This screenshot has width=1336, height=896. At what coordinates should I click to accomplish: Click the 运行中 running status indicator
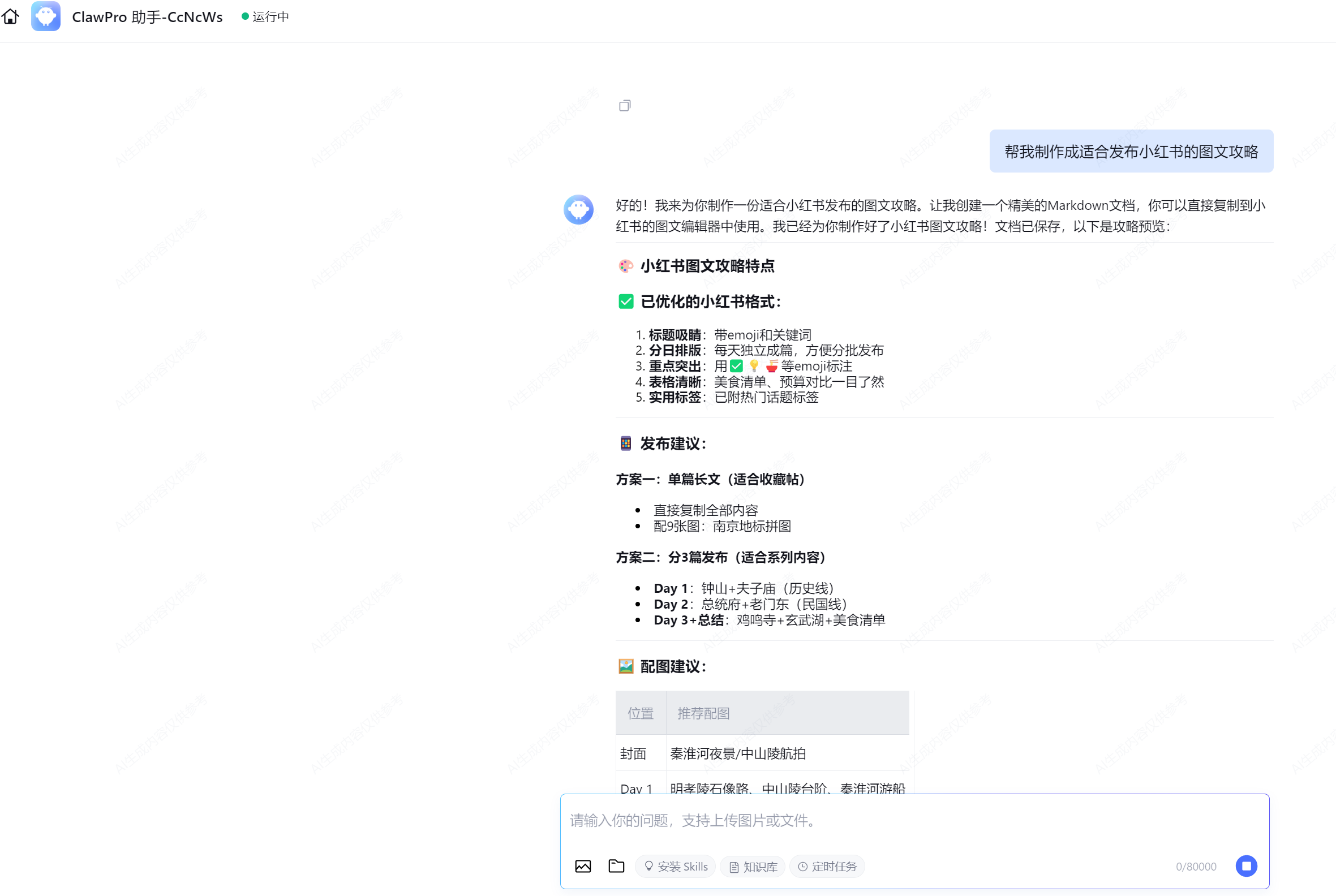[x=265, y=17]
